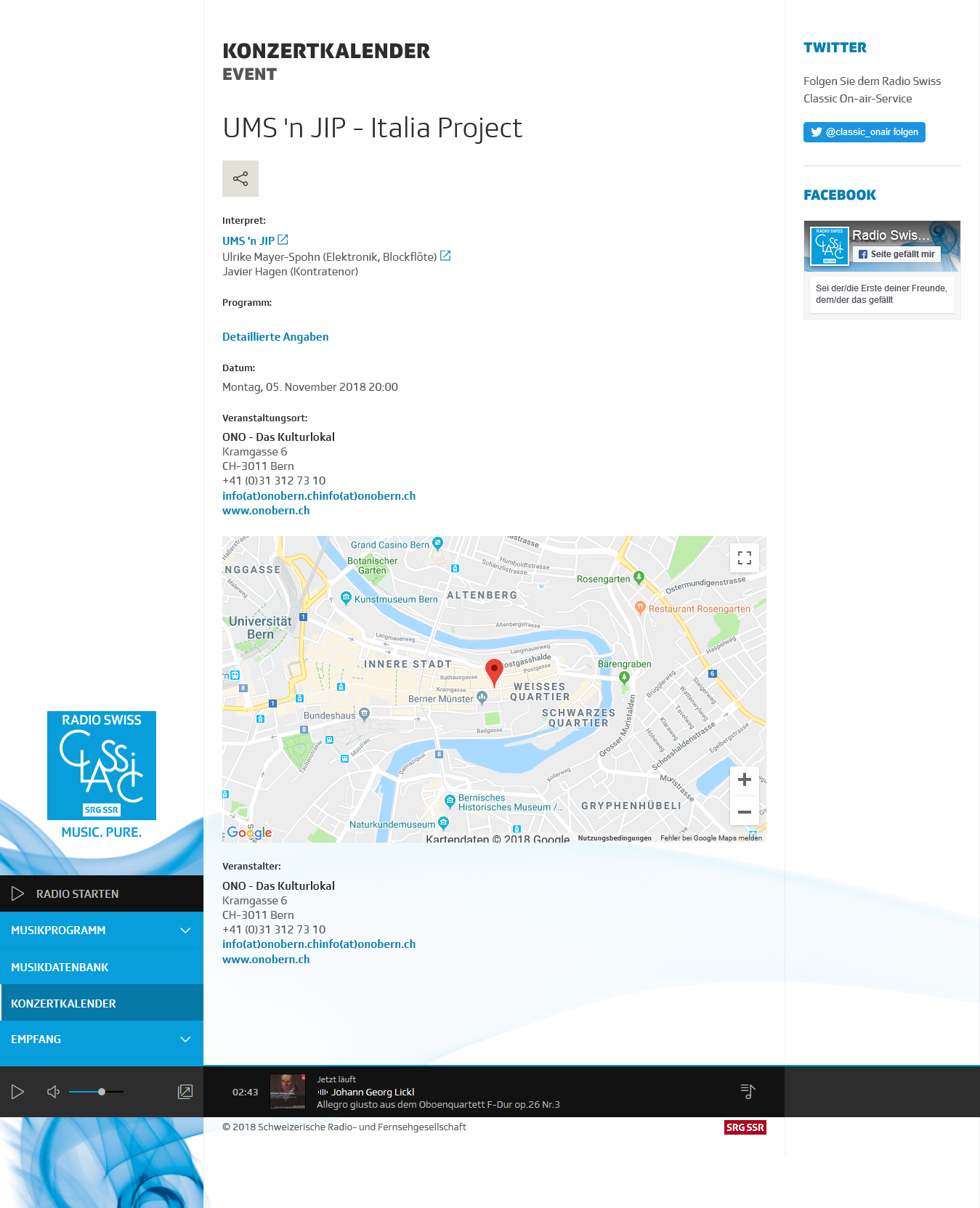Click Radio Starten in the sidebar
The image size is (980, 1208).
pyautogui.click(x=102, y=893)
